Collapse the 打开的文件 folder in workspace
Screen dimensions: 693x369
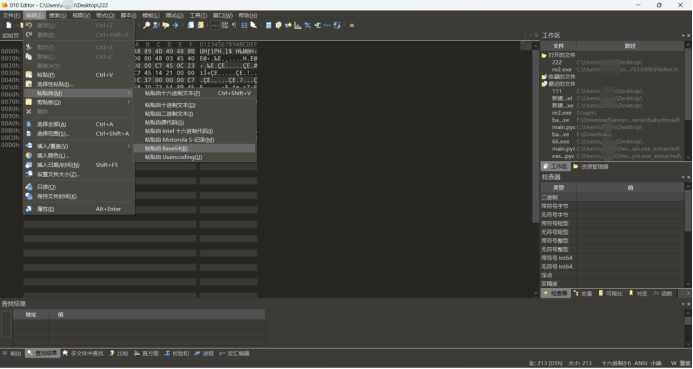point(544,55)
